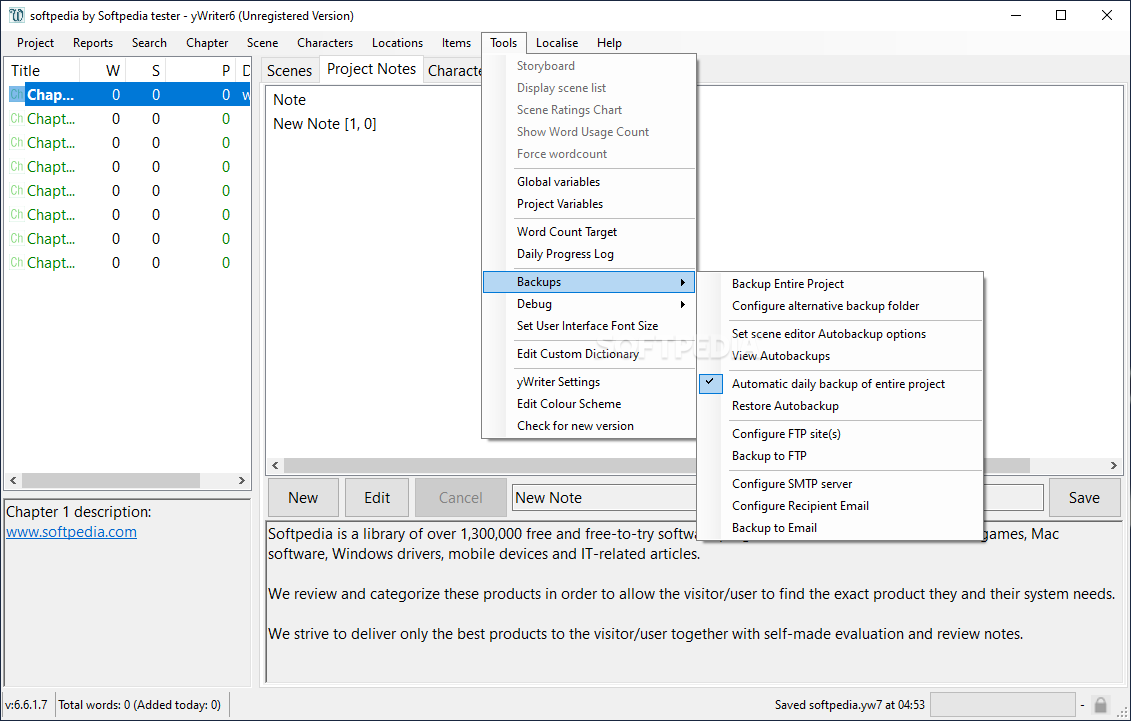The image size is (1131, 721).
Task: Click the W column header
Action: tap(102, 71)
